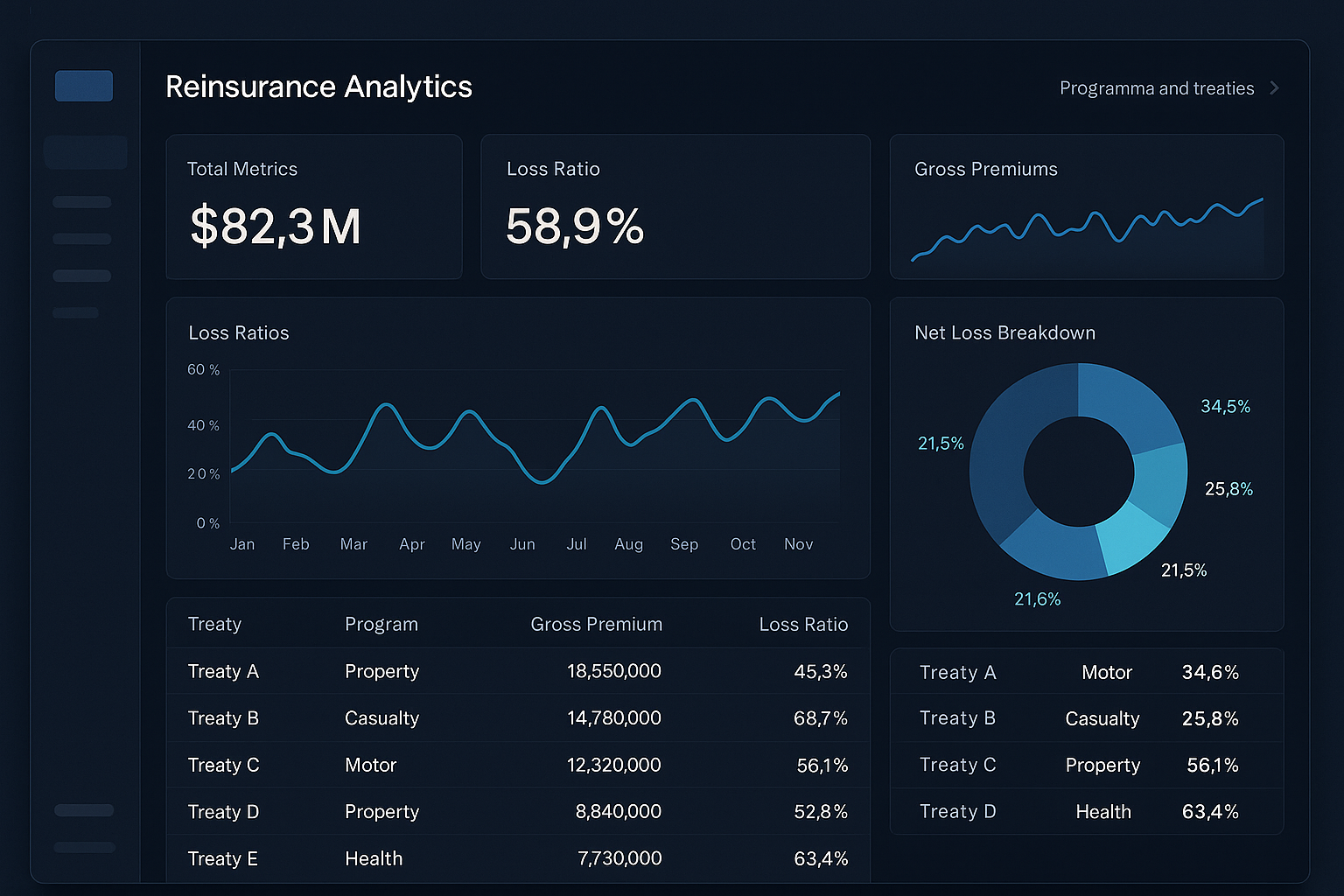Click the Loss Ratios chart heading
Image resolution: width=1344 pixels, height=896 pixels.
(x=239, y=332)
